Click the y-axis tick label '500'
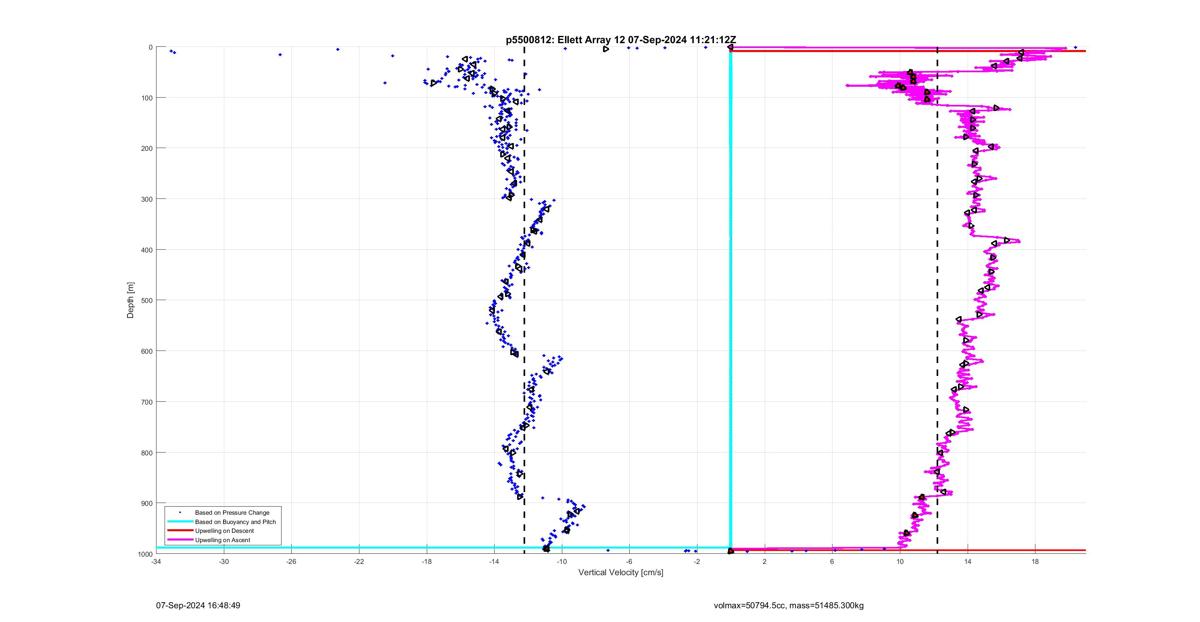Image resolution: width=1200 pixels, height=622 pixels. click(145, 300)
